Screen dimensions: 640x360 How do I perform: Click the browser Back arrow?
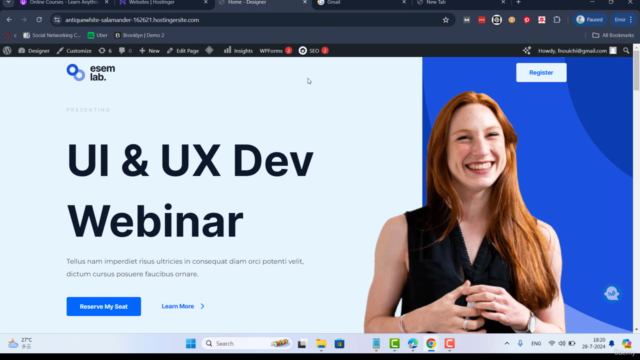click(9, 20)
